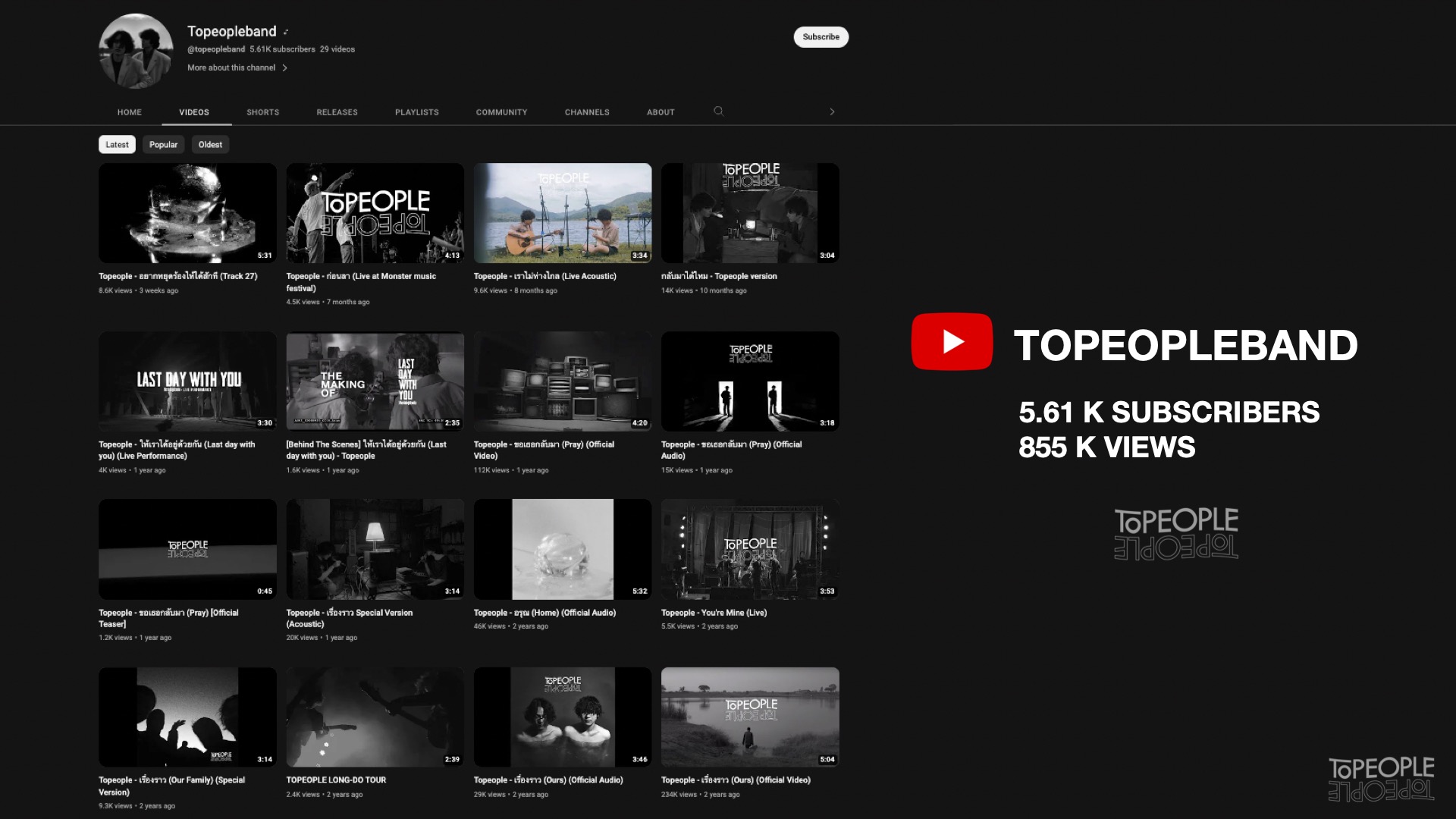Click the '5.61K subscribers' text
Screen dimensions: 1456x819
point(282,49)
